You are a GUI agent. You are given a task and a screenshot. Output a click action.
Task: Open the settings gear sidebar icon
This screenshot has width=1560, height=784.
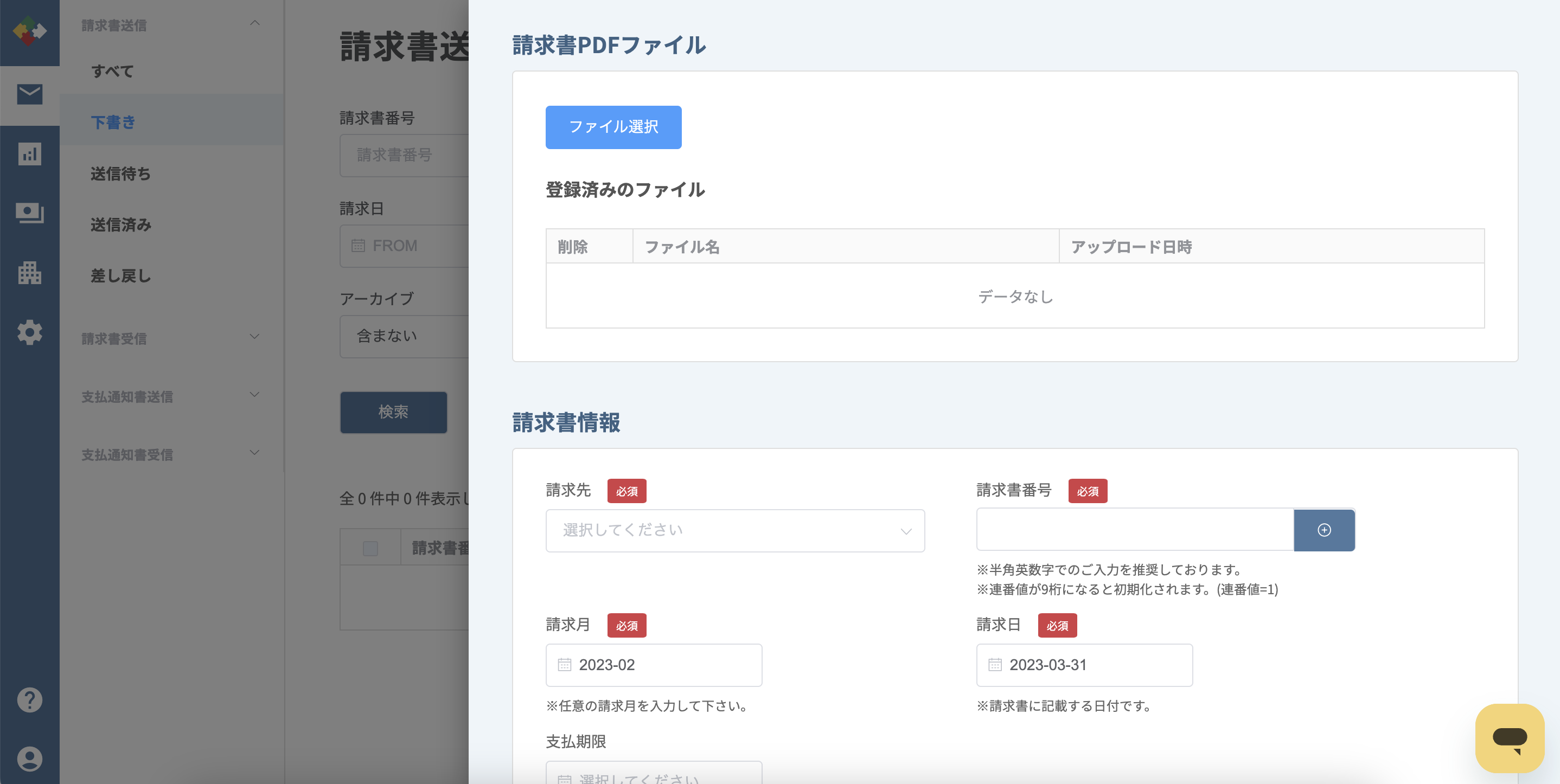coord(30,332)
